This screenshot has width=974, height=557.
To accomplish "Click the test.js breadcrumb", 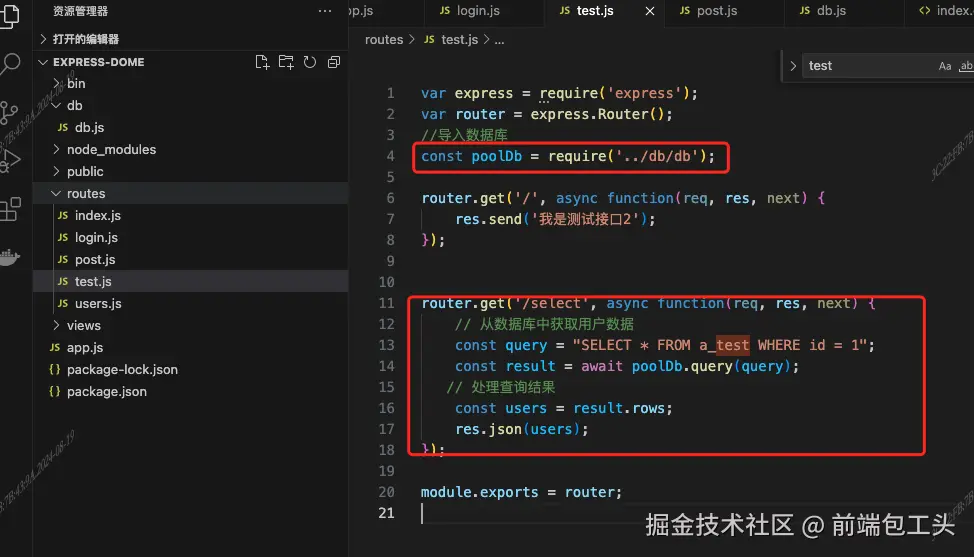I will 452,40.
